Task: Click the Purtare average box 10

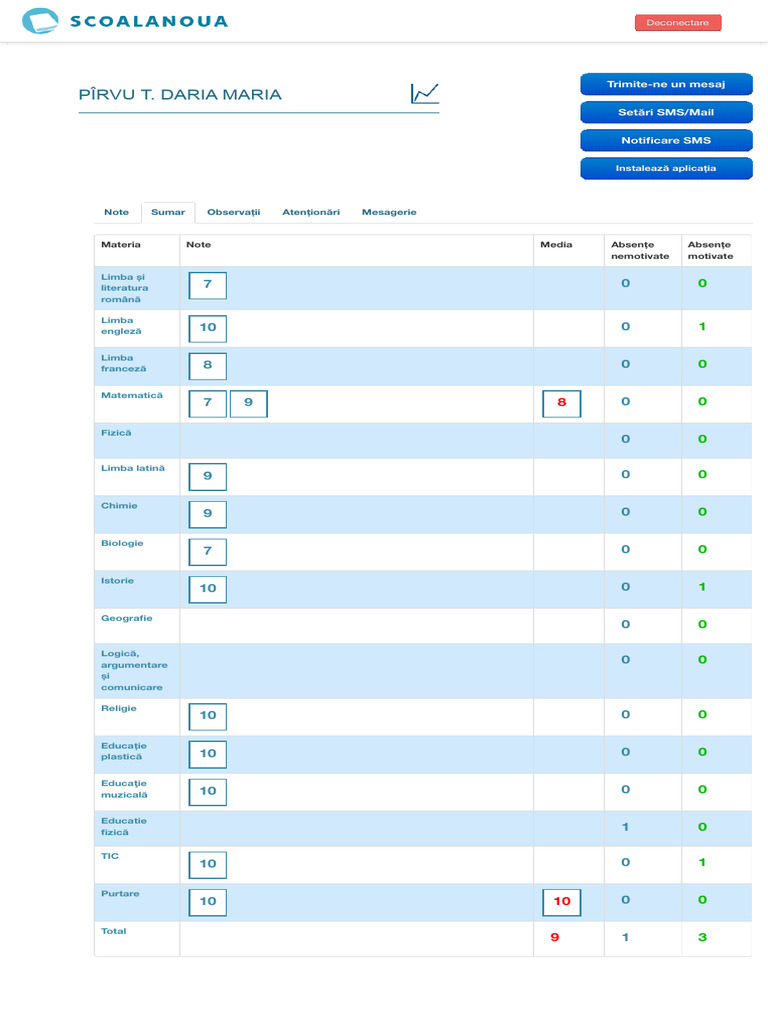Action: coord(562,902)
